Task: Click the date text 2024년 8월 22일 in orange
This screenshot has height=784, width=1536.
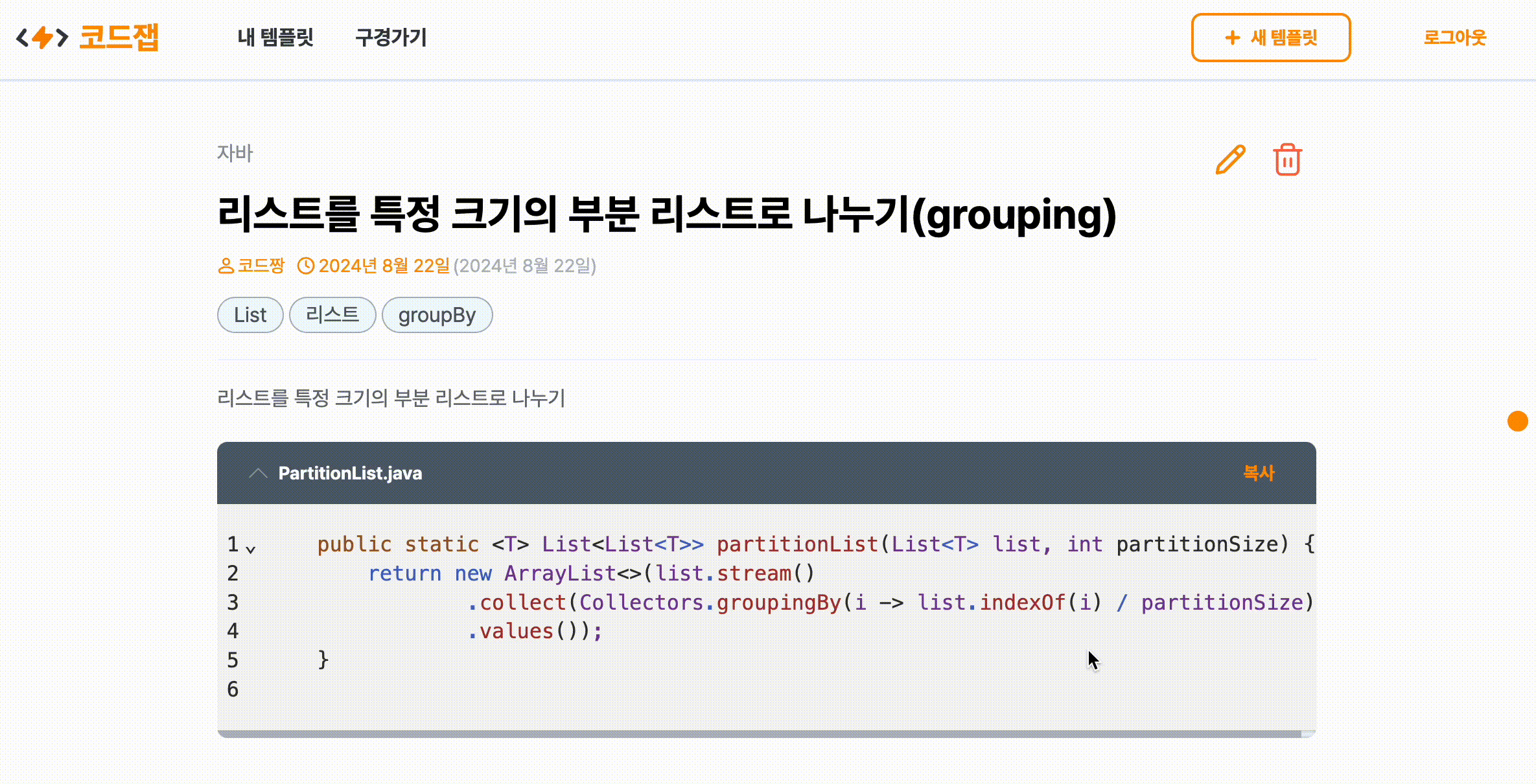Action: tap(384, 266)
